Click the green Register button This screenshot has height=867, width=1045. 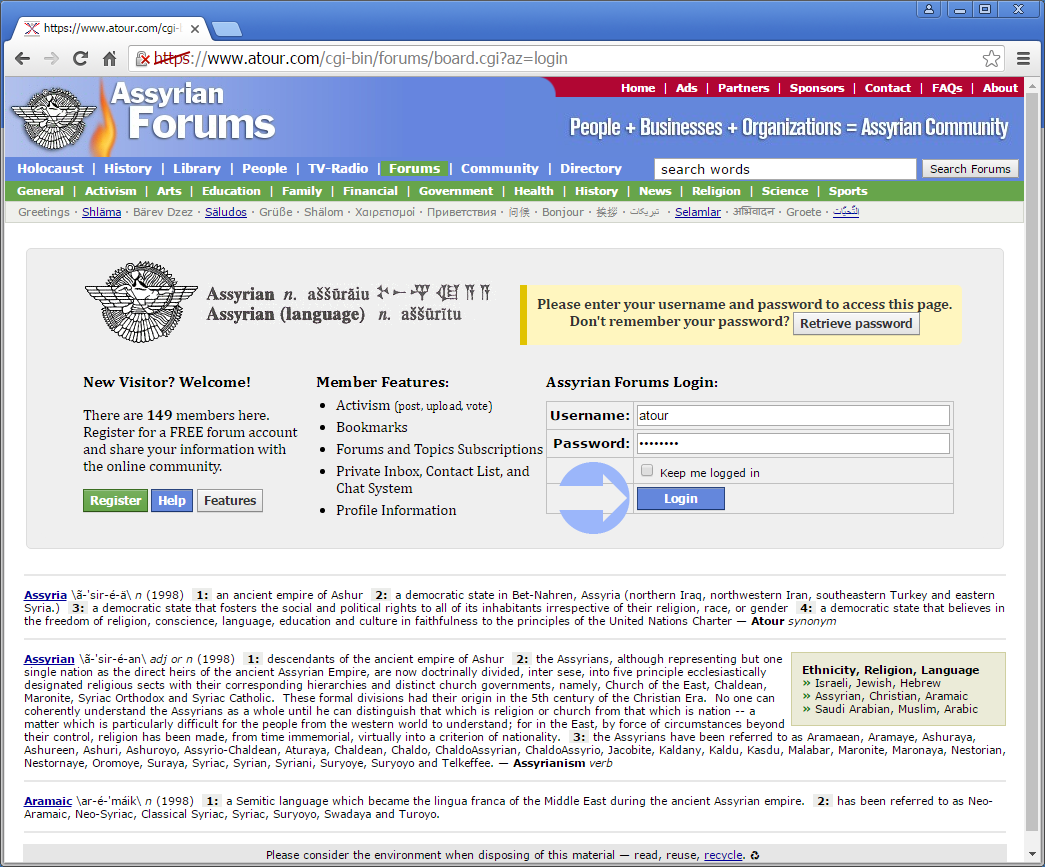pos(115,500)
